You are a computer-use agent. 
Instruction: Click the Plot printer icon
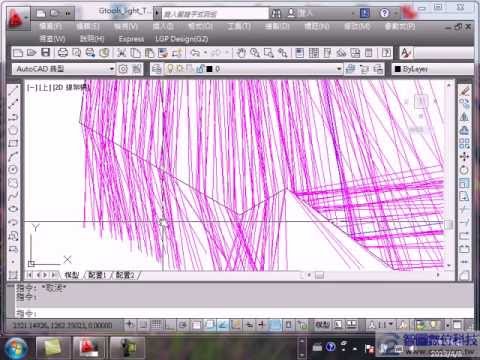tap(63, 53)
